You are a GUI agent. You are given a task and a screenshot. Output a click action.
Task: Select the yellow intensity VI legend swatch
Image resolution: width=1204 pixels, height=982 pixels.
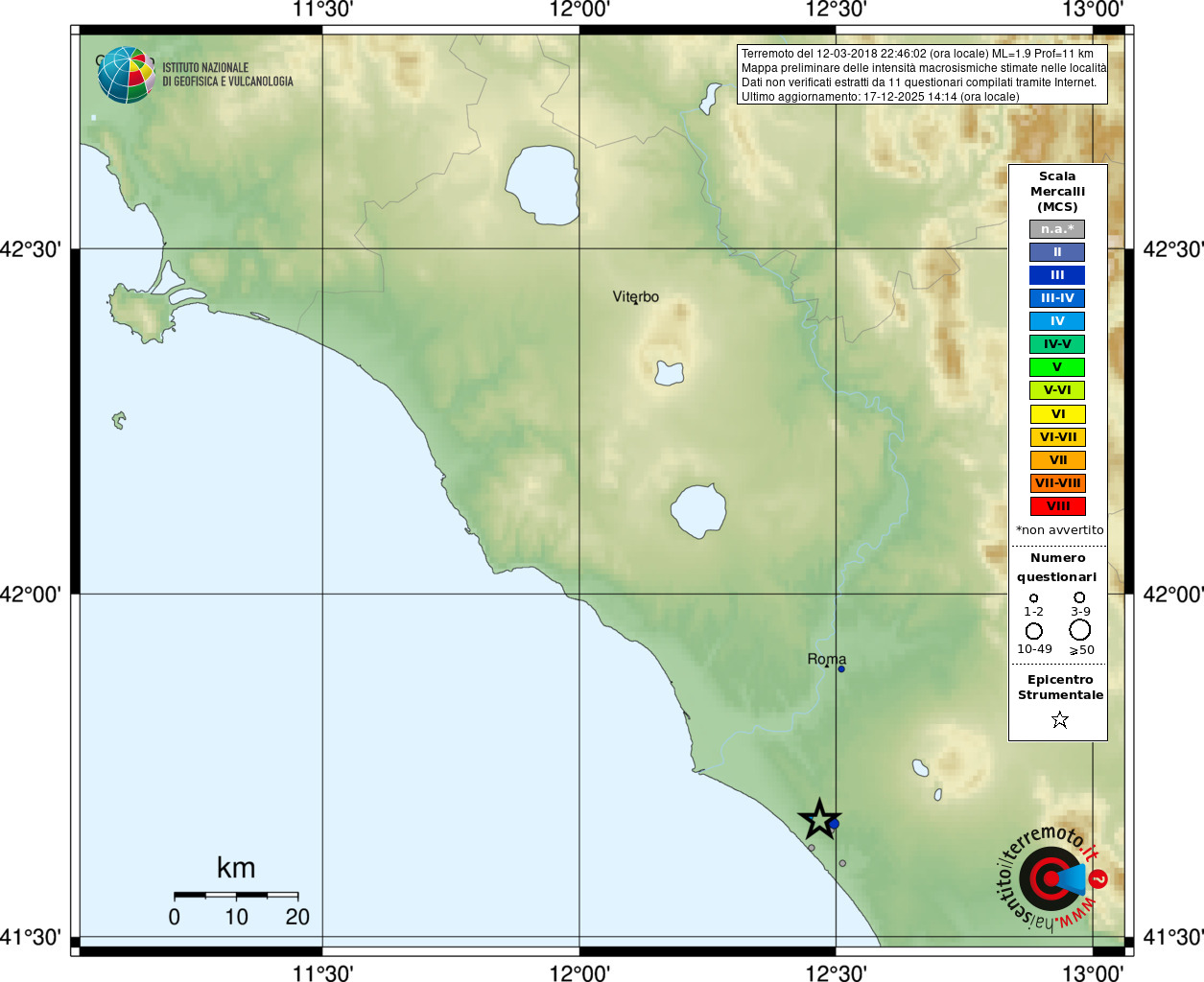pos(1057,414)
